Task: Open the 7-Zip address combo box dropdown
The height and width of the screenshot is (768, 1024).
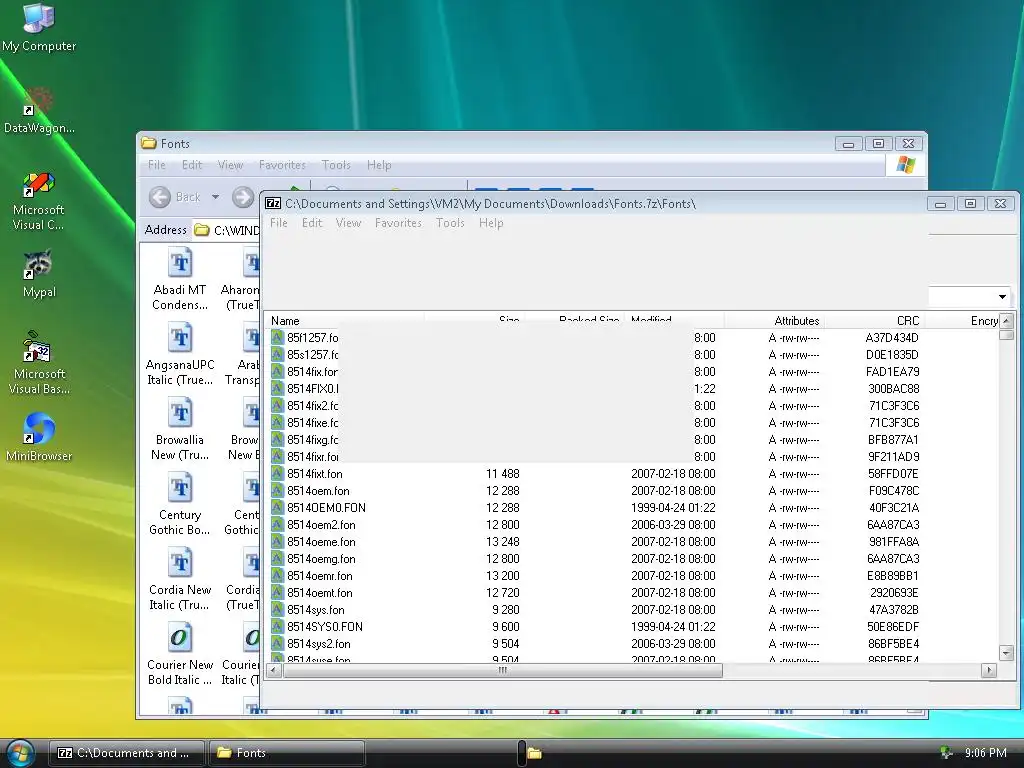Action: tap(1002, 296)
